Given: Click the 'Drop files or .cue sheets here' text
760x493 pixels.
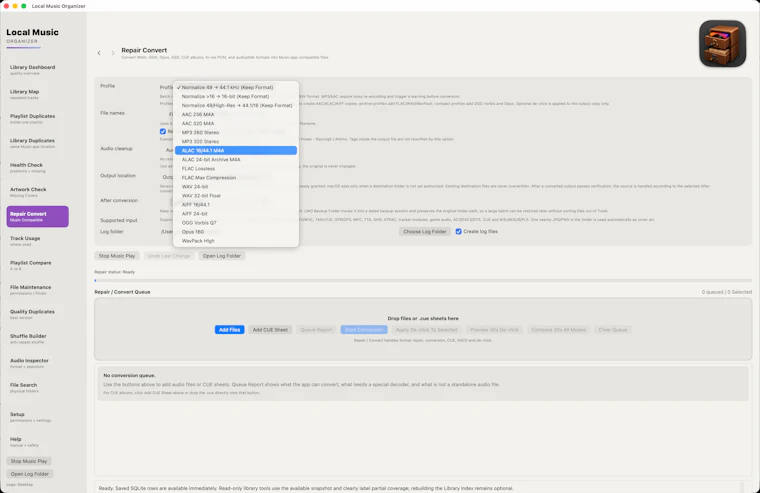Looking at the screenshot, I should click(x=423, y=318).
